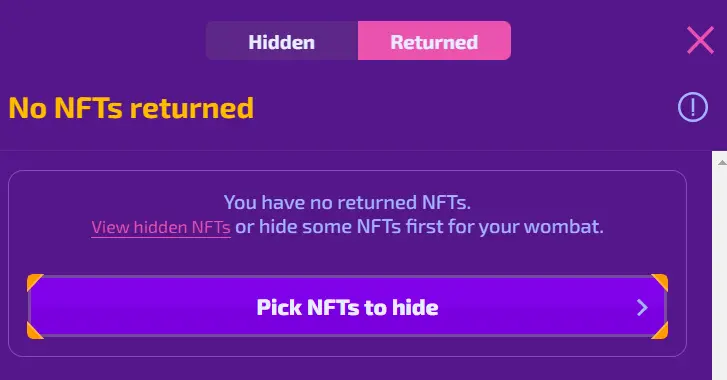The width and height of the screenshot is (727, 380).
Task: Select the Returned tab
Action: coord(434,41)
